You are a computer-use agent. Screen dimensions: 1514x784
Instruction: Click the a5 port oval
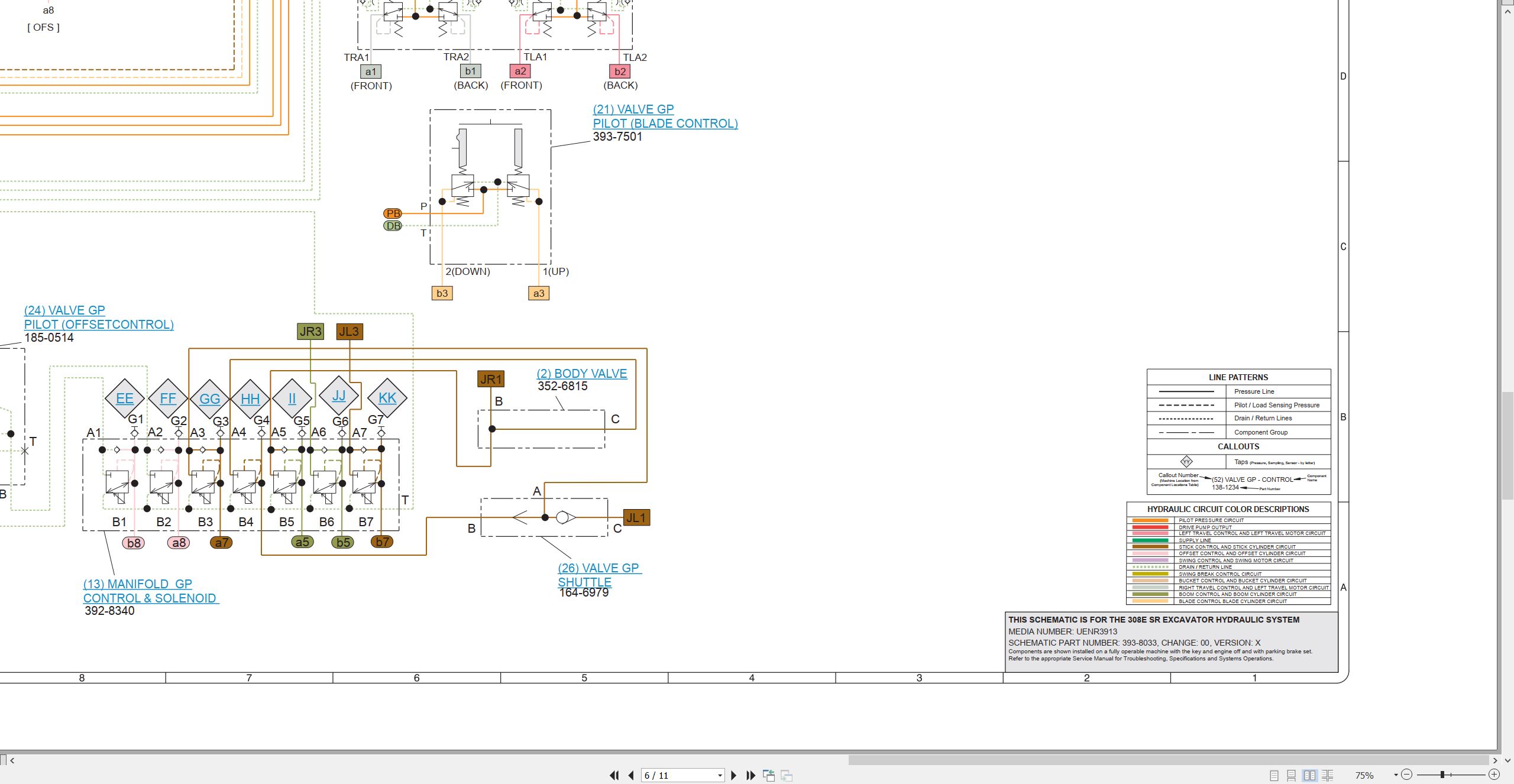click(x=302, y=542)
